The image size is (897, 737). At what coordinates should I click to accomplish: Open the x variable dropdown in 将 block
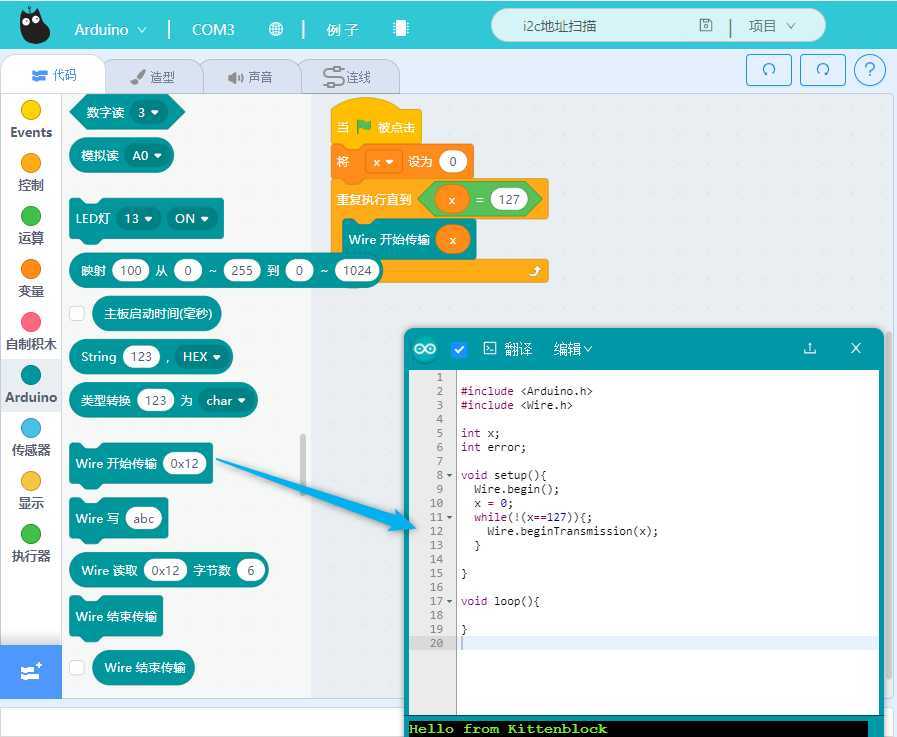pyautogui.click(x=382, y=163)
